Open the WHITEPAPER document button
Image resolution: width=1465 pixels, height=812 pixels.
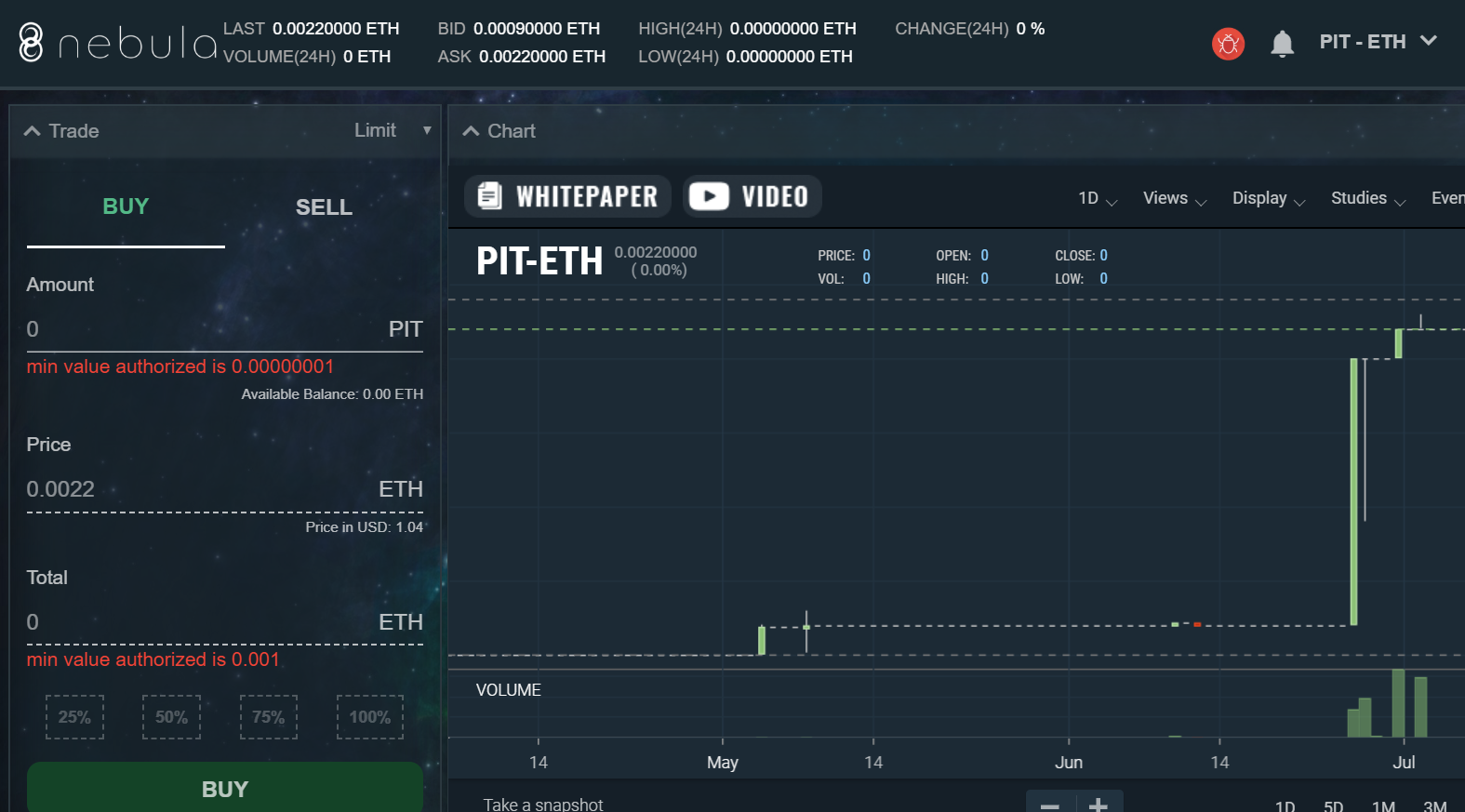567,196
